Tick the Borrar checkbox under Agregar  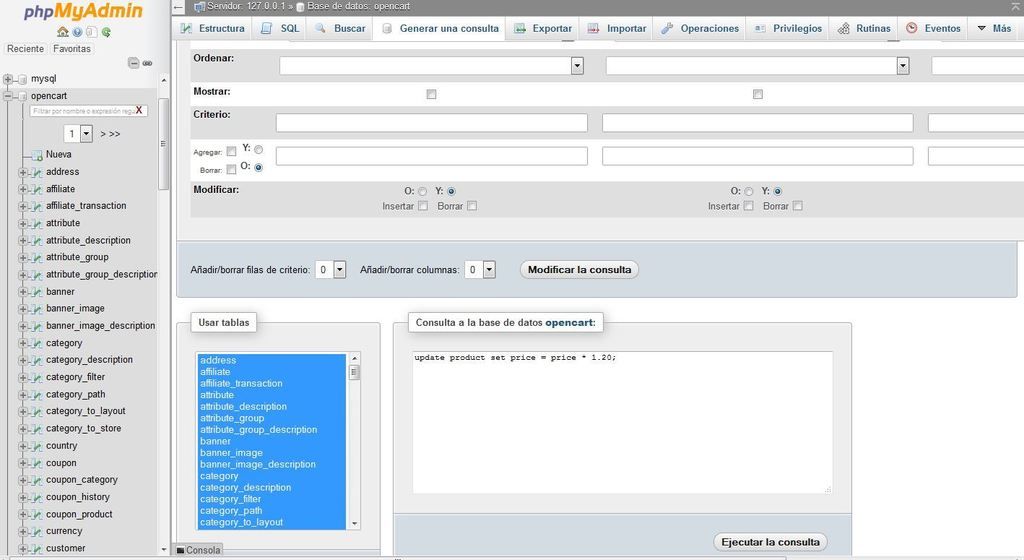(x=231, y=170)
